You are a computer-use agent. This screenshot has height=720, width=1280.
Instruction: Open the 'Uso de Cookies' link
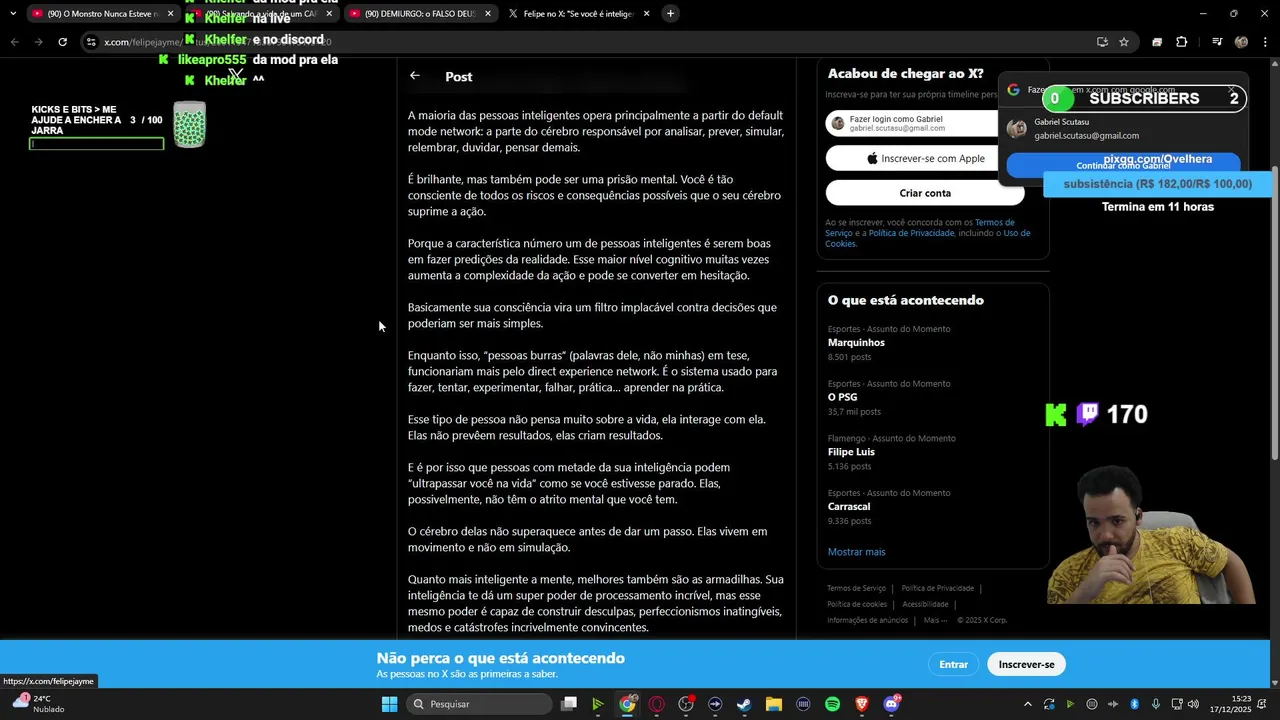[x=1016, y=233]
